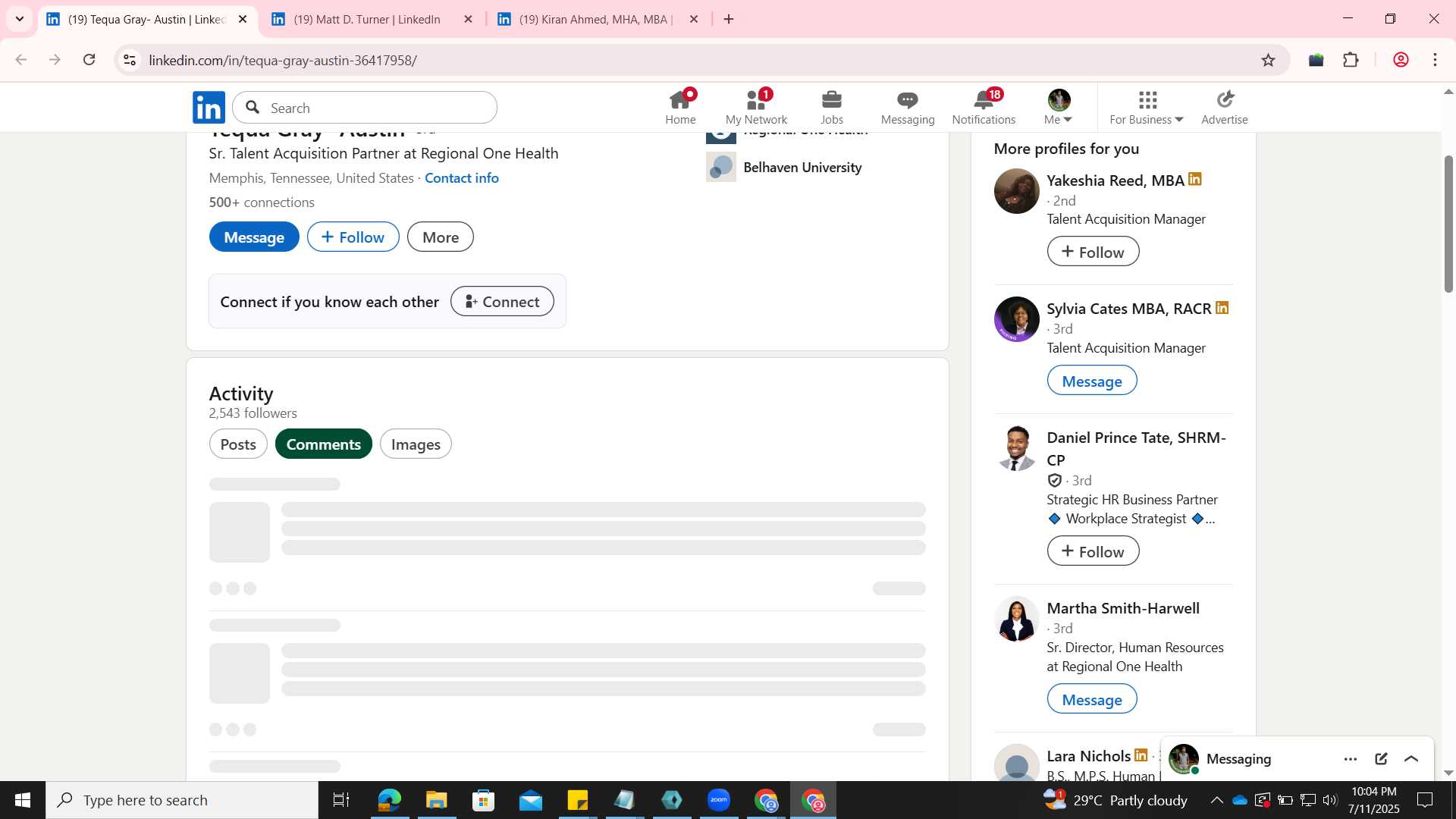Launch Microsoft Edge from taskbar
Image resolution: width=1456 pixels, height=819 pixels.
pos(389,800)
